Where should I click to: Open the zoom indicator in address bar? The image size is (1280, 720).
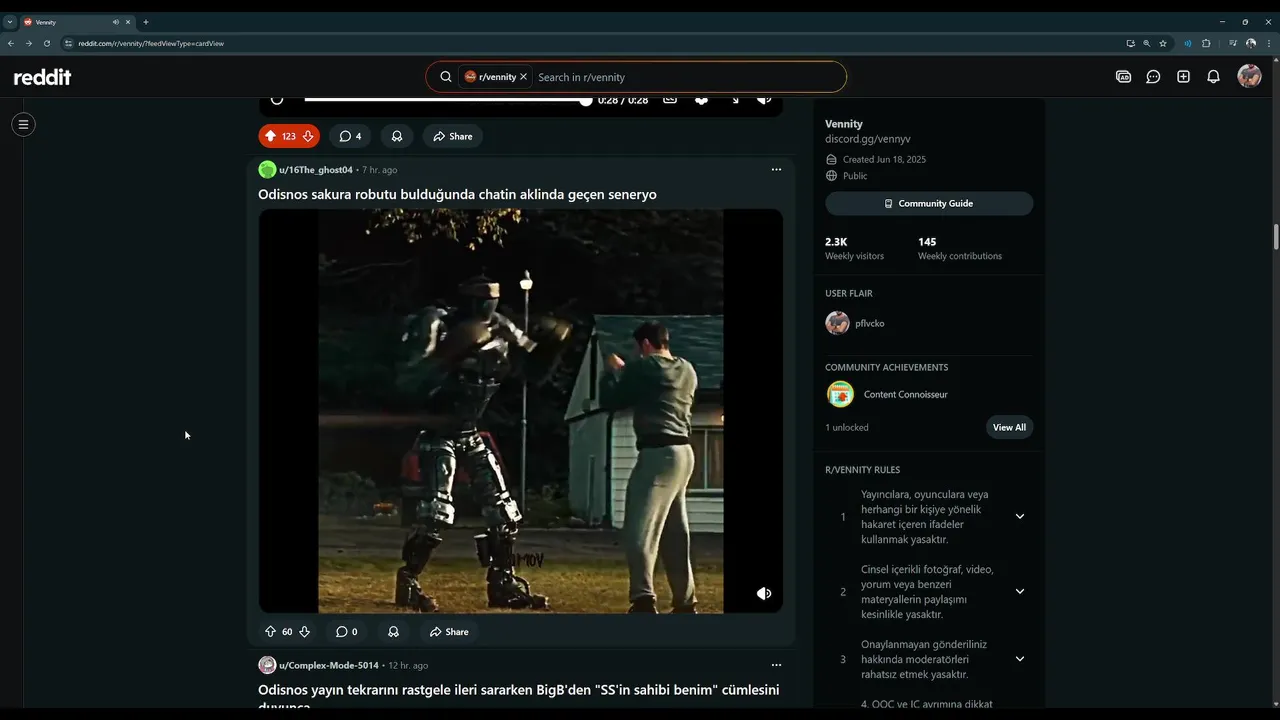point(1147,43)
